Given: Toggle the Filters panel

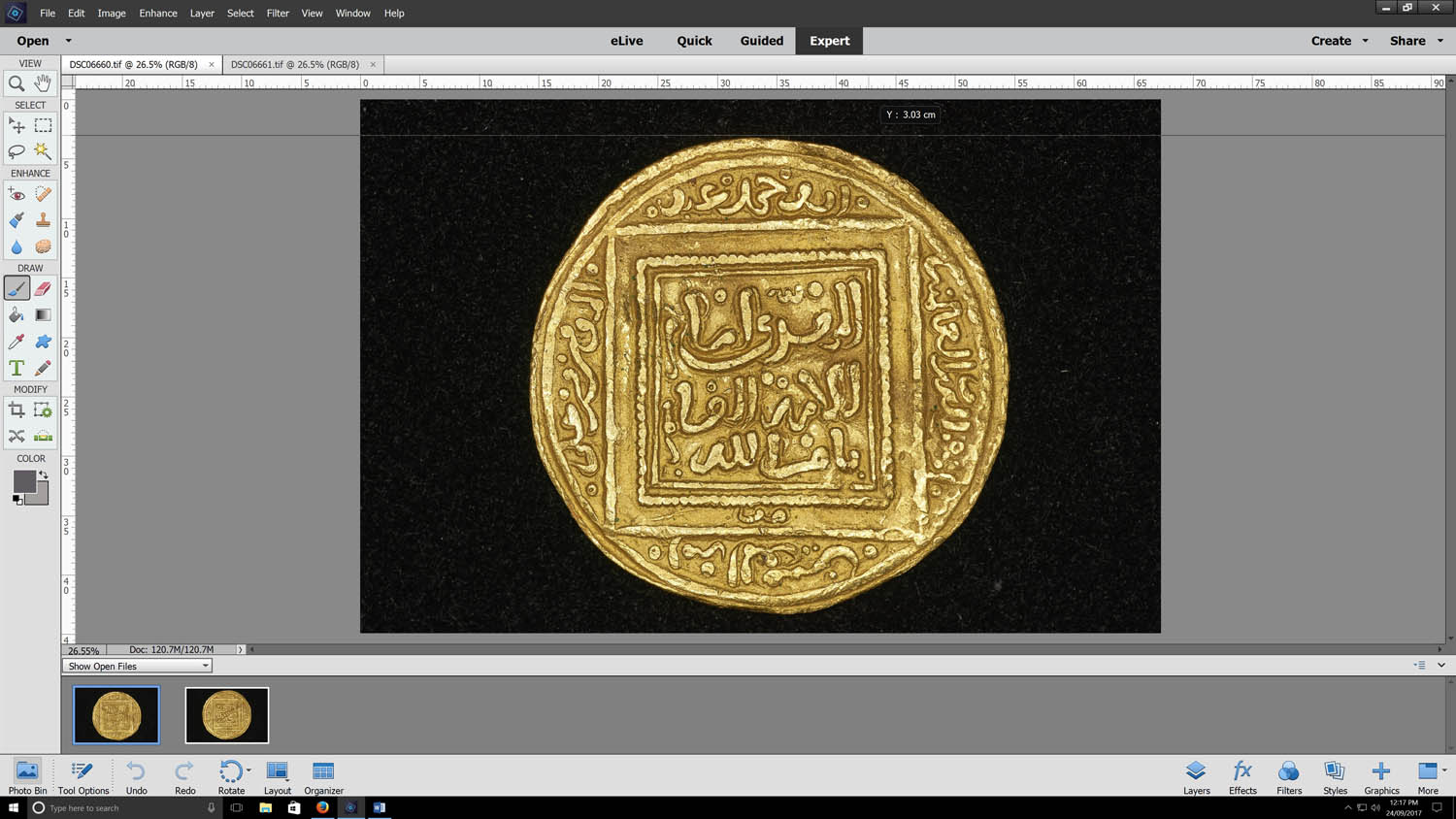Looking at the screenshot, I should pyautogui.click(x=1289, y=777).
